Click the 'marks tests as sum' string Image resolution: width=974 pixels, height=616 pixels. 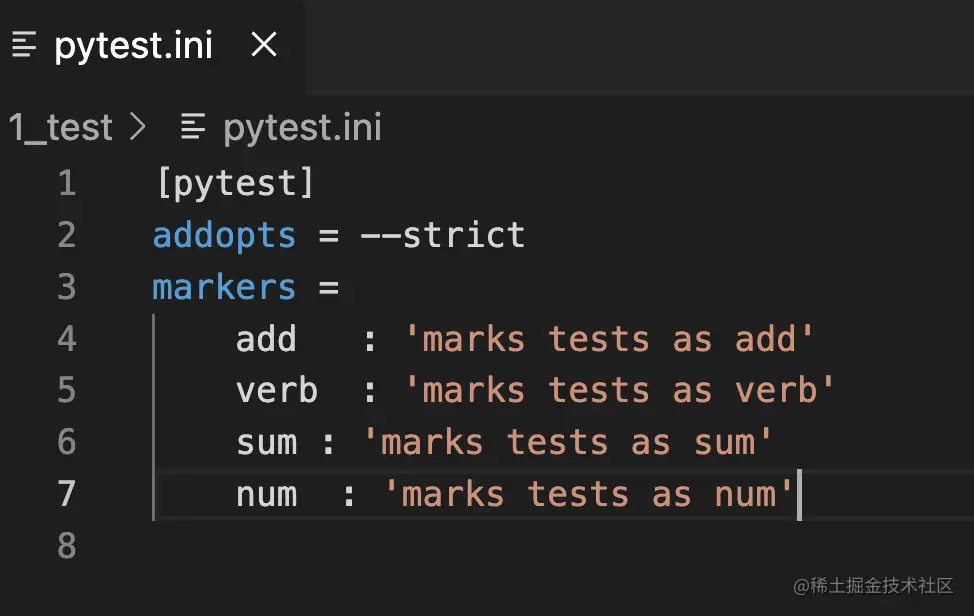[567, 442]
